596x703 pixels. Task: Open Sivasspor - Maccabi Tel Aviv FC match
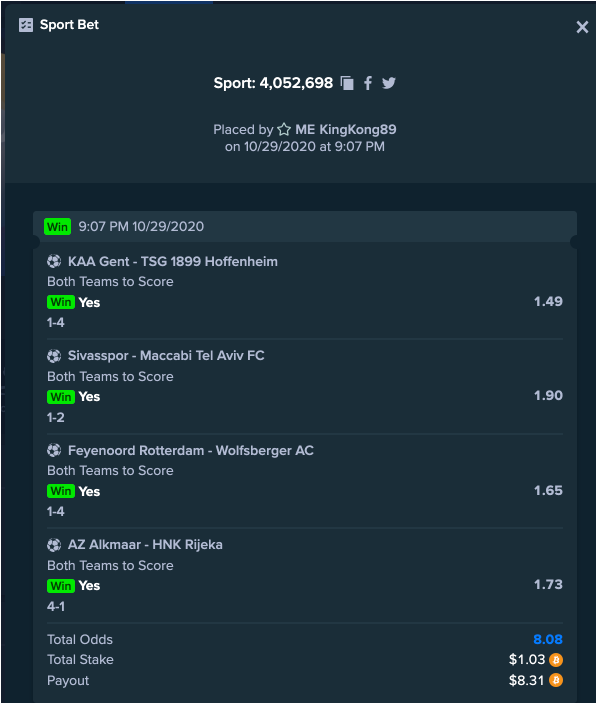pyautogui.click(x=166, y=356)
